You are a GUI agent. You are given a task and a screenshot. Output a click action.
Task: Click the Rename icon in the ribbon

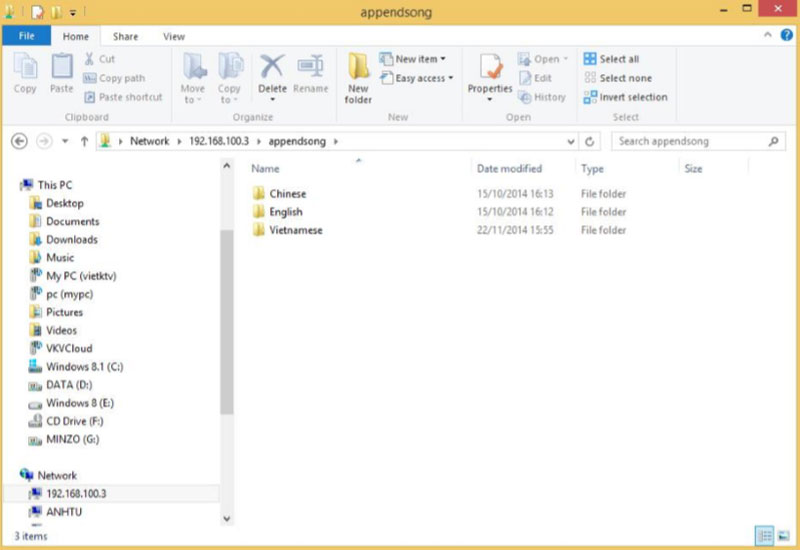point(310,68)
